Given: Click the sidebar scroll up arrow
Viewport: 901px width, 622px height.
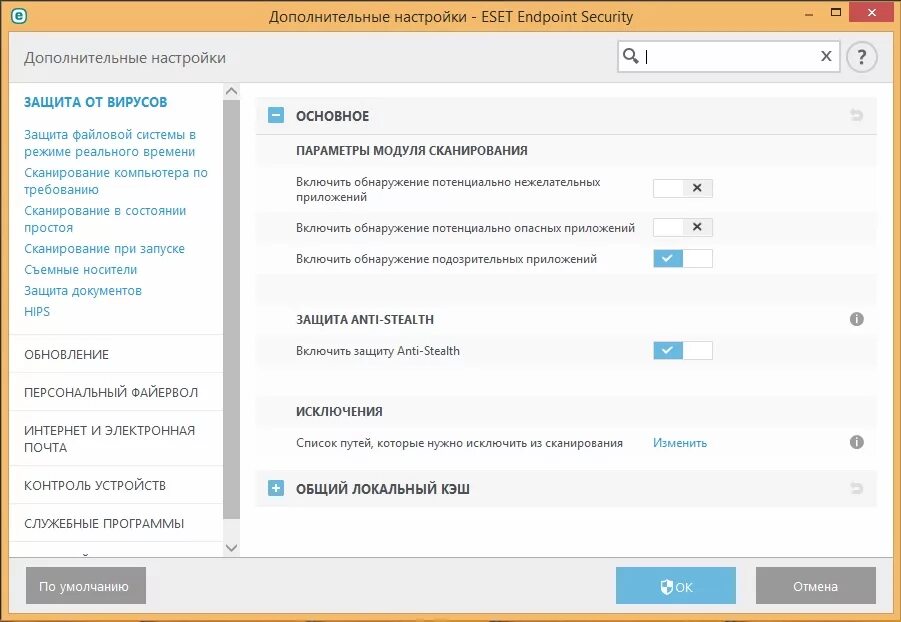Looking at the screenshot, I should (232, 91).
